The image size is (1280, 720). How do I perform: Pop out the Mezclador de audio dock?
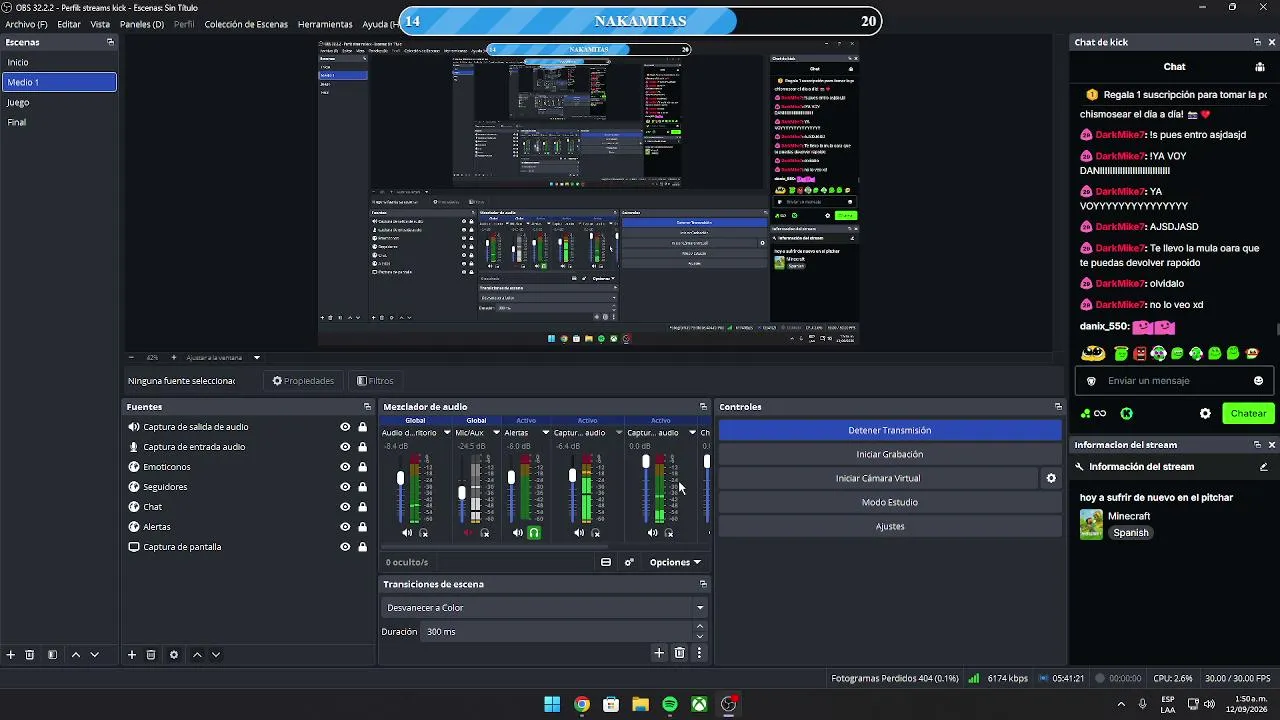point(703,407)
